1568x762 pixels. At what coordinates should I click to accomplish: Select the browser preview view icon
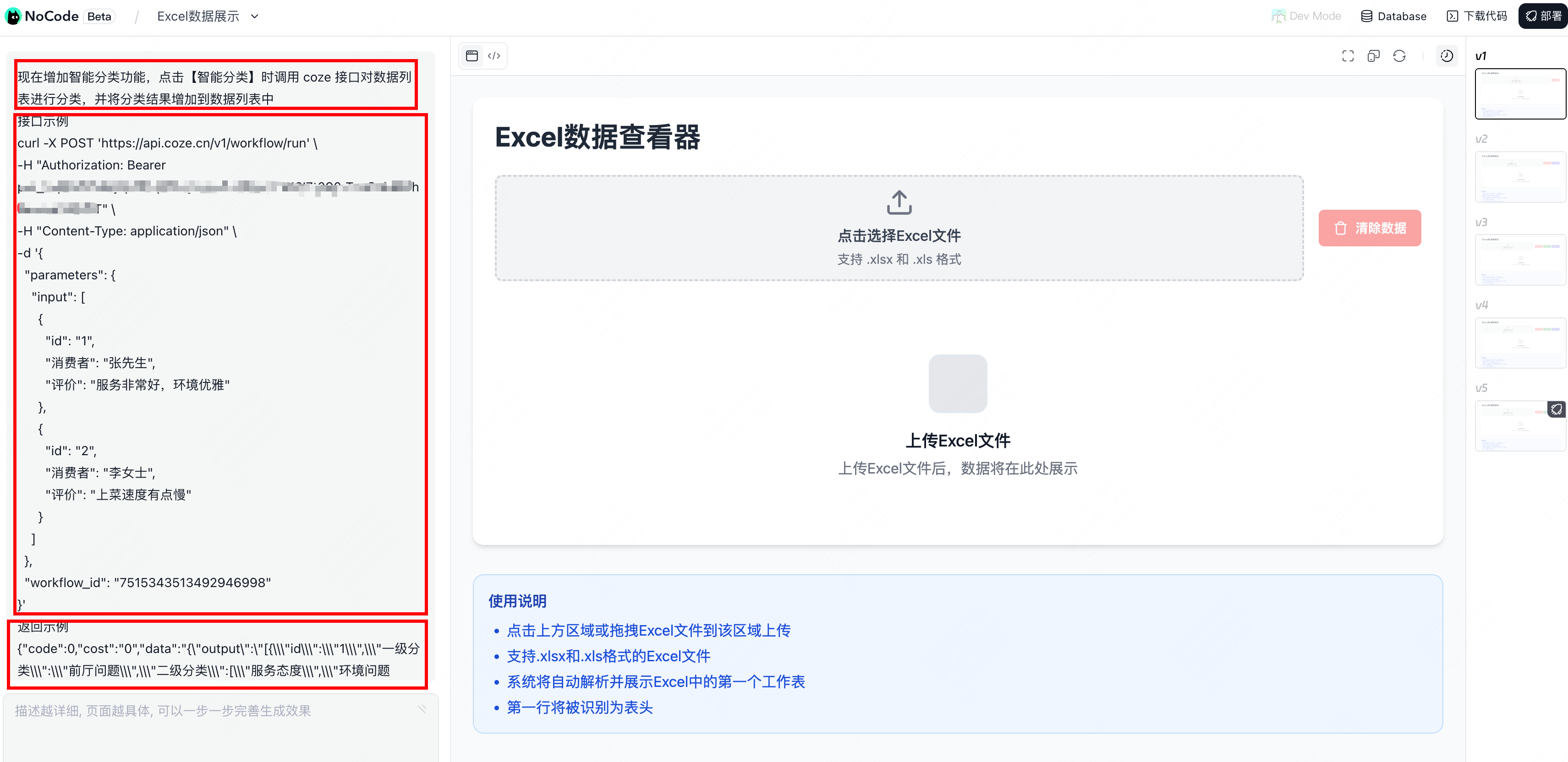tap(472, 55)
